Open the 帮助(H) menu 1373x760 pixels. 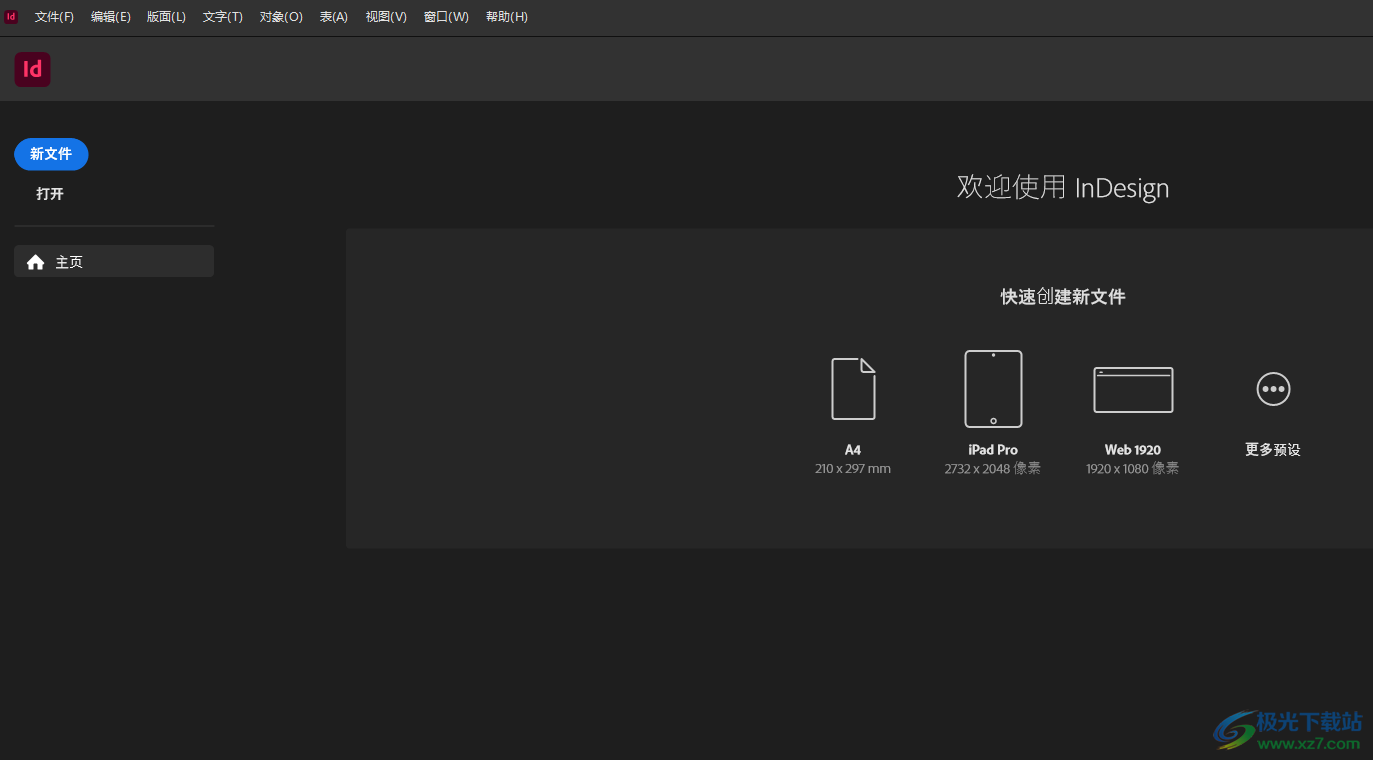(507, 17)
